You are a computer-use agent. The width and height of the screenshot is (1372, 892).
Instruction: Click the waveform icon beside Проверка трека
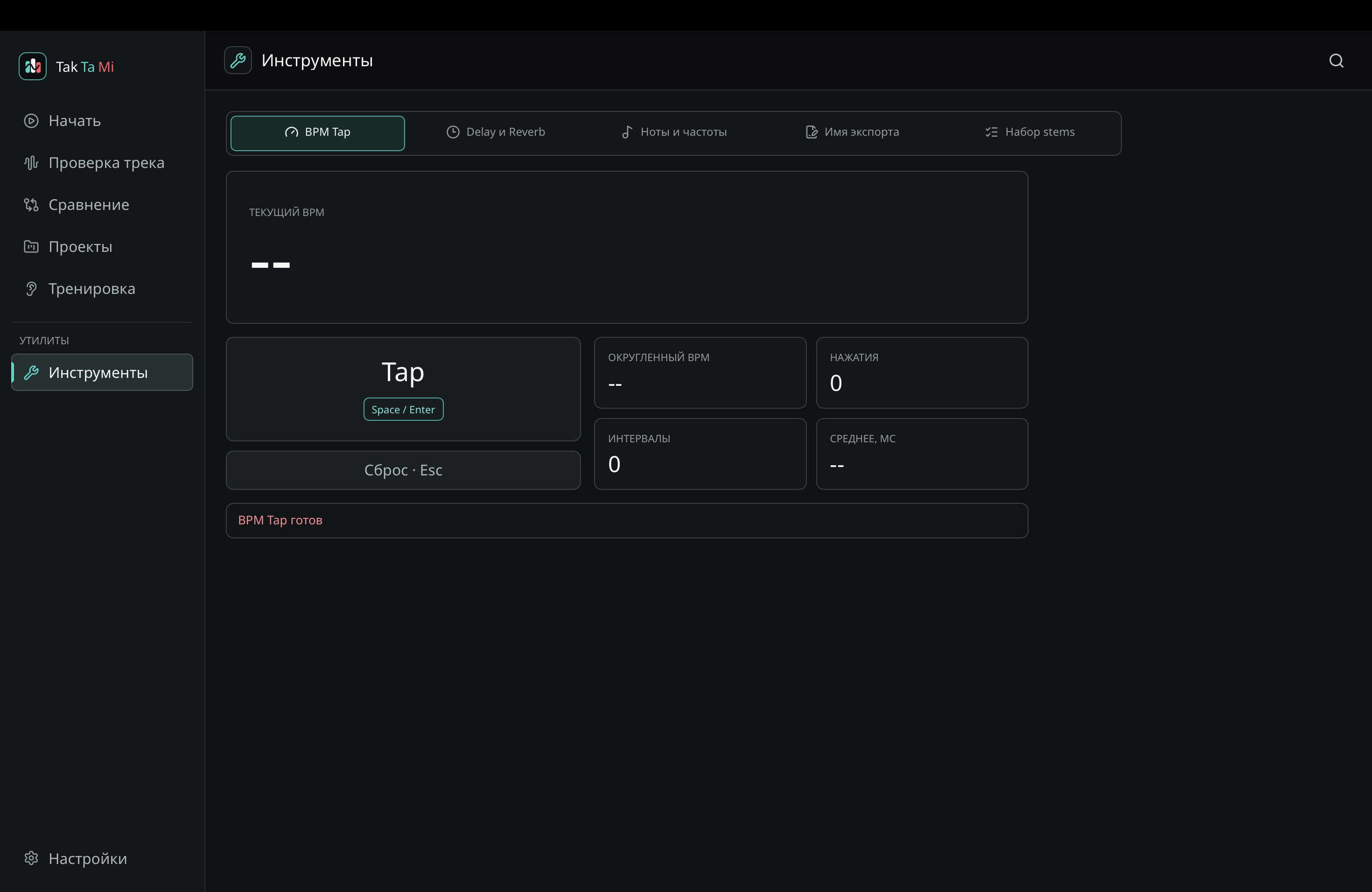(x=31, y=163)
